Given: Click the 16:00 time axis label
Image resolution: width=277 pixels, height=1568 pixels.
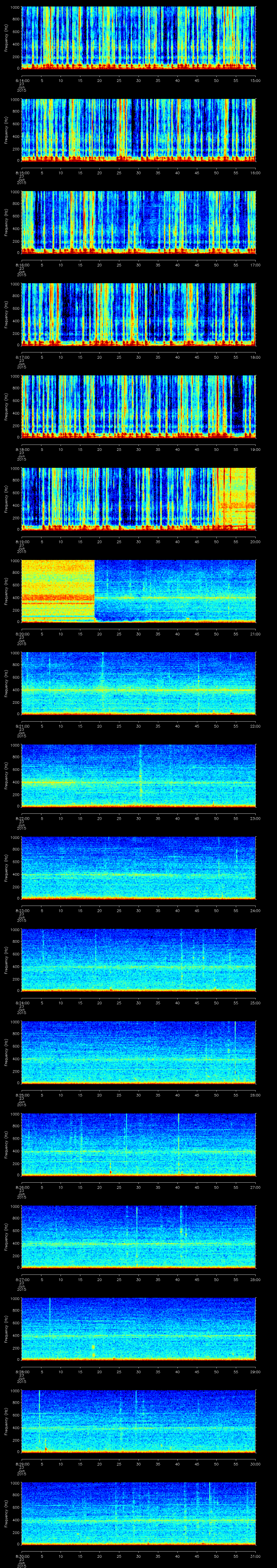Looking at the screenshot, I should point(256,173).
